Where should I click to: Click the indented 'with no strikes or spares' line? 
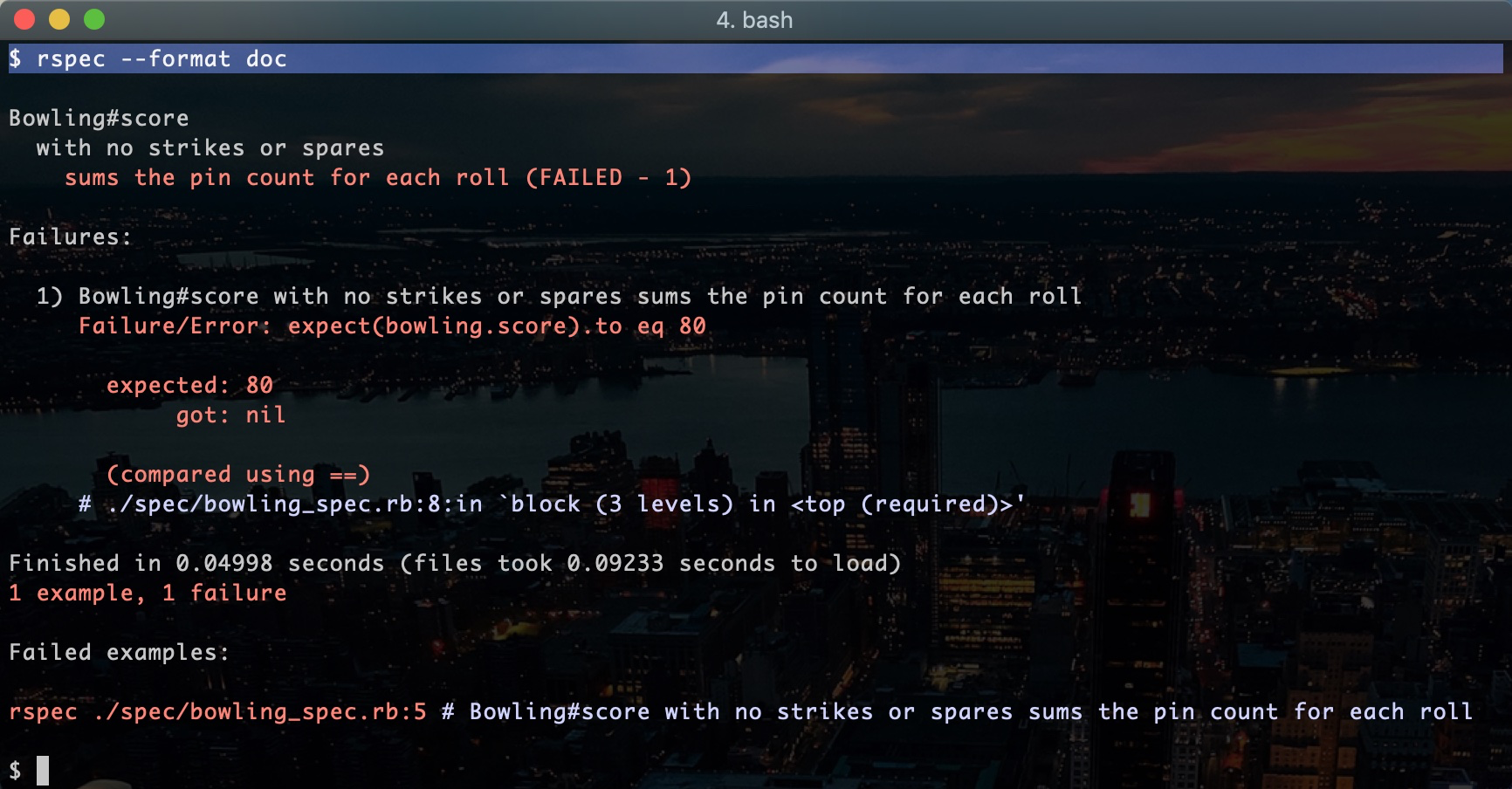tap(210, 148)
